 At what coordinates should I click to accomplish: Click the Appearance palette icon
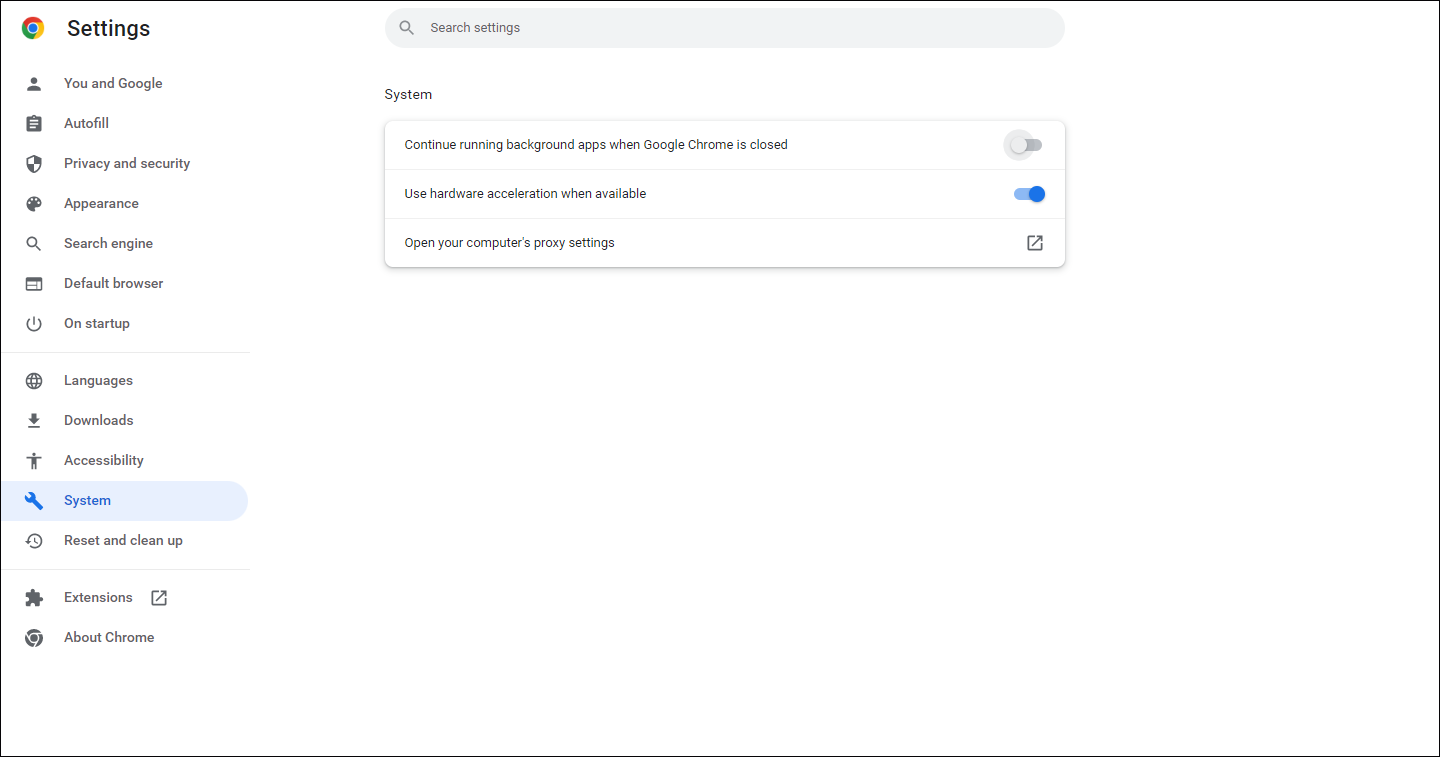pos(34,204)
